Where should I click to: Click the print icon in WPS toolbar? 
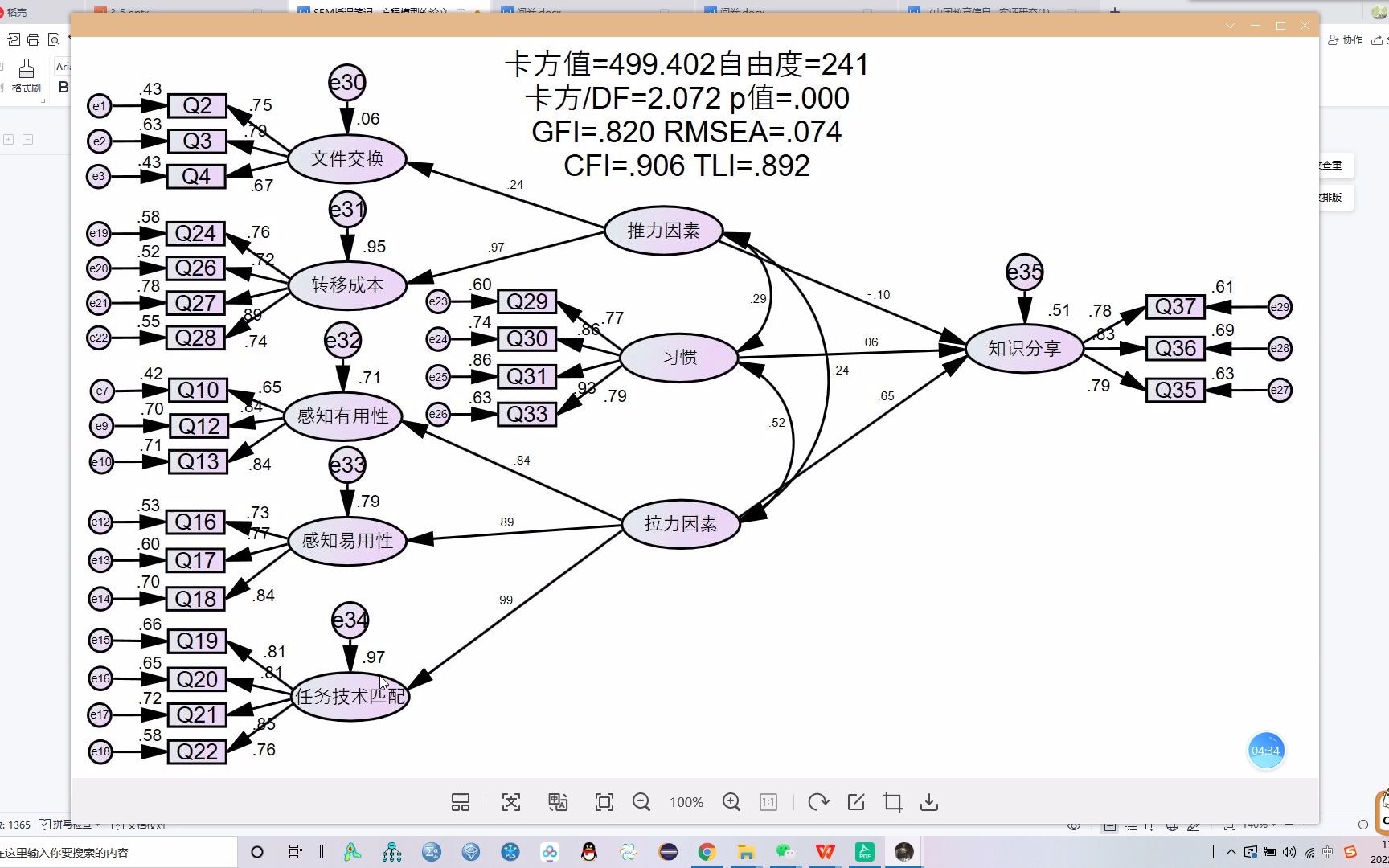[x=34, y=39]
